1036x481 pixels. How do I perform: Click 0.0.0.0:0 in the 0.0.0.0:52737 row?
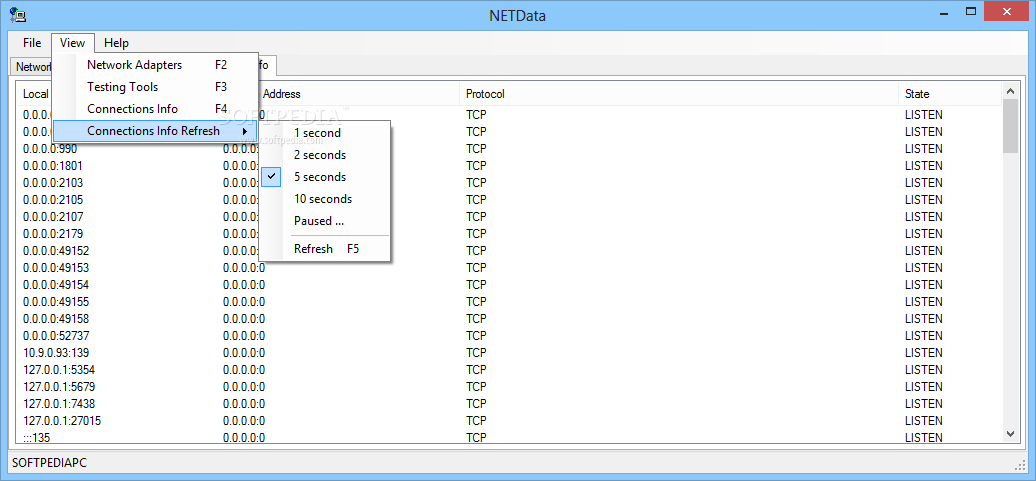click(244, 336)
